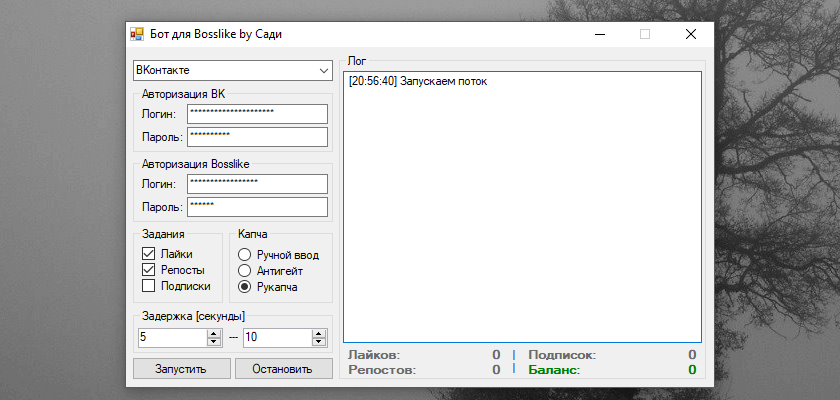Image resolution: width=840 pixels, height=400 pixels.
Task: Increase the minimum delay value of 5
Action: tap(214, 334)
